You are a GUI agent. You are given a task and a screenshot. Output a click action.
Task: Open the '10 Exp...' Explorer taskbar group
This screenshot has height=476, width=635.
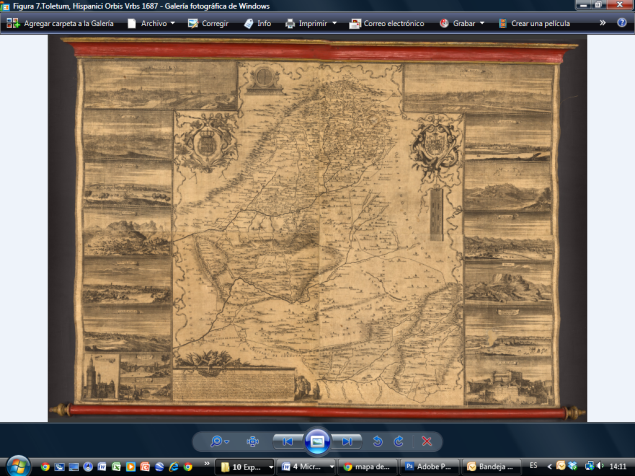245,467
